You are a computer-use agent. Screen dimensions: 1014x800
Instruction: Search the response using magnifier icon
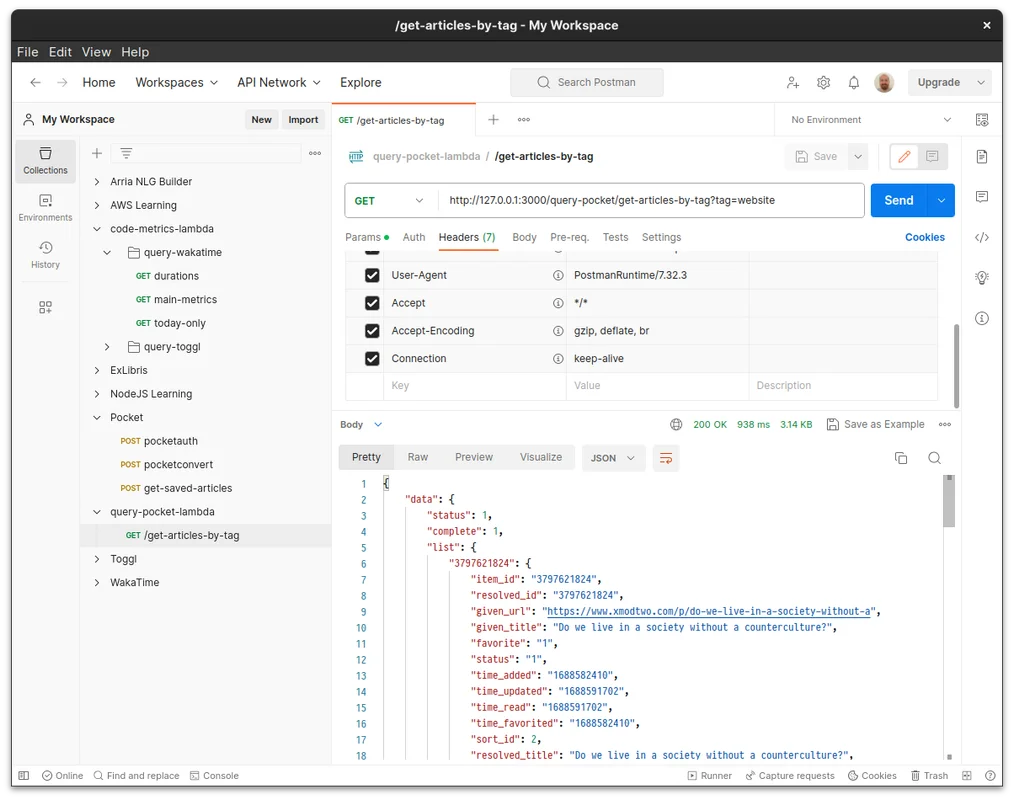[x=934, y=458]
